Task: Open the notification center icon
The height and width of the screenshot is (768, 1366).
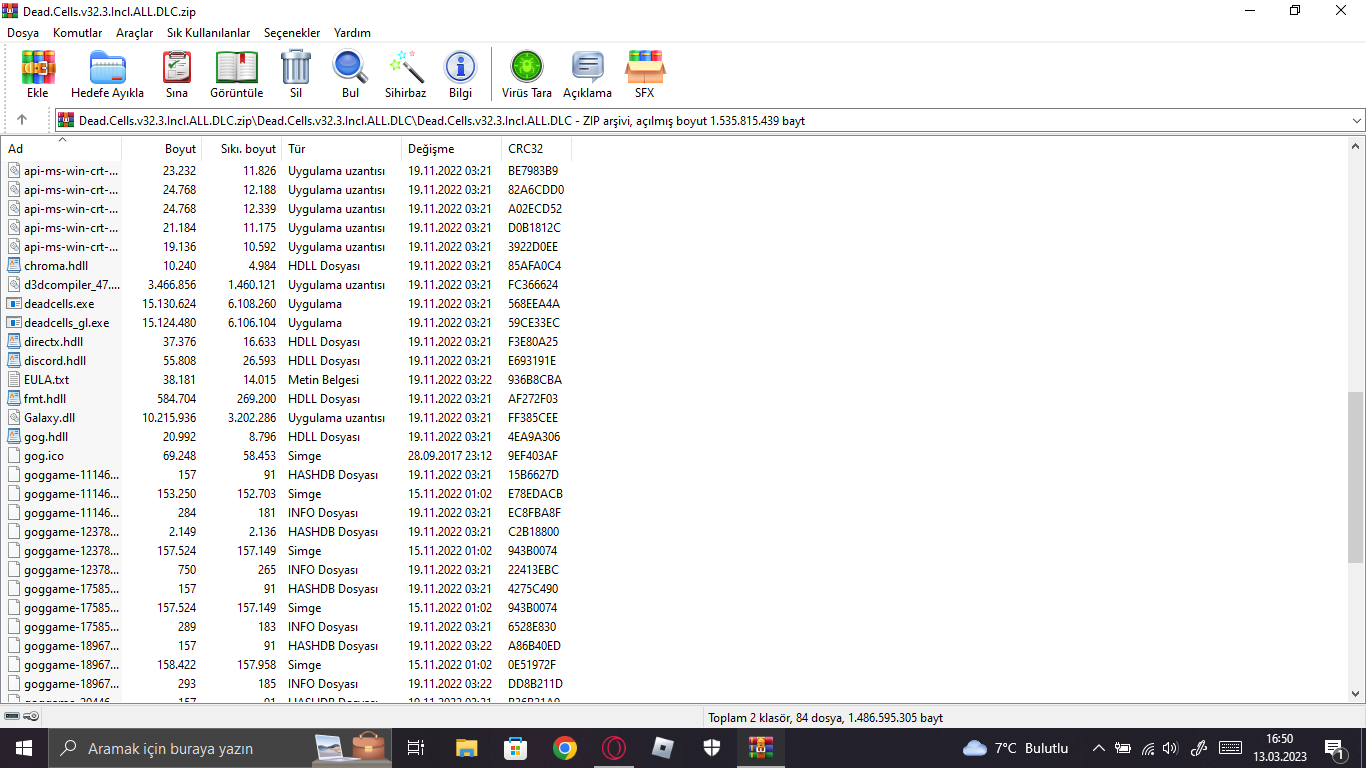Action: [x=1334, y=748]
